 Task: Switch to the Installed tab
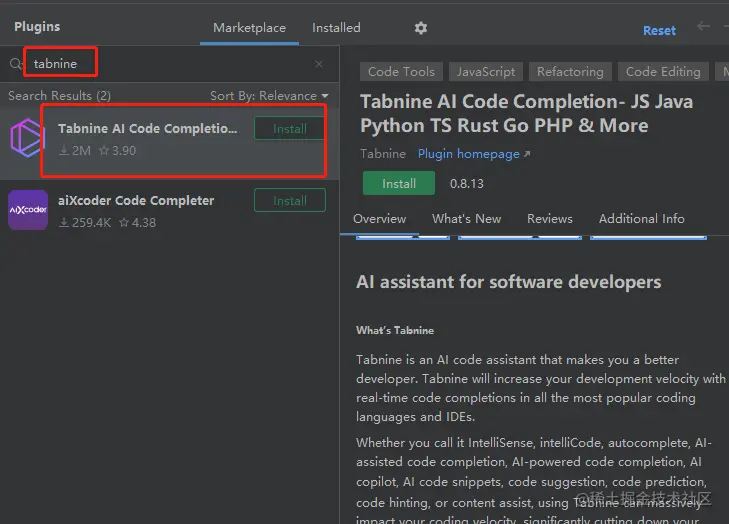(x=336, y=28)
